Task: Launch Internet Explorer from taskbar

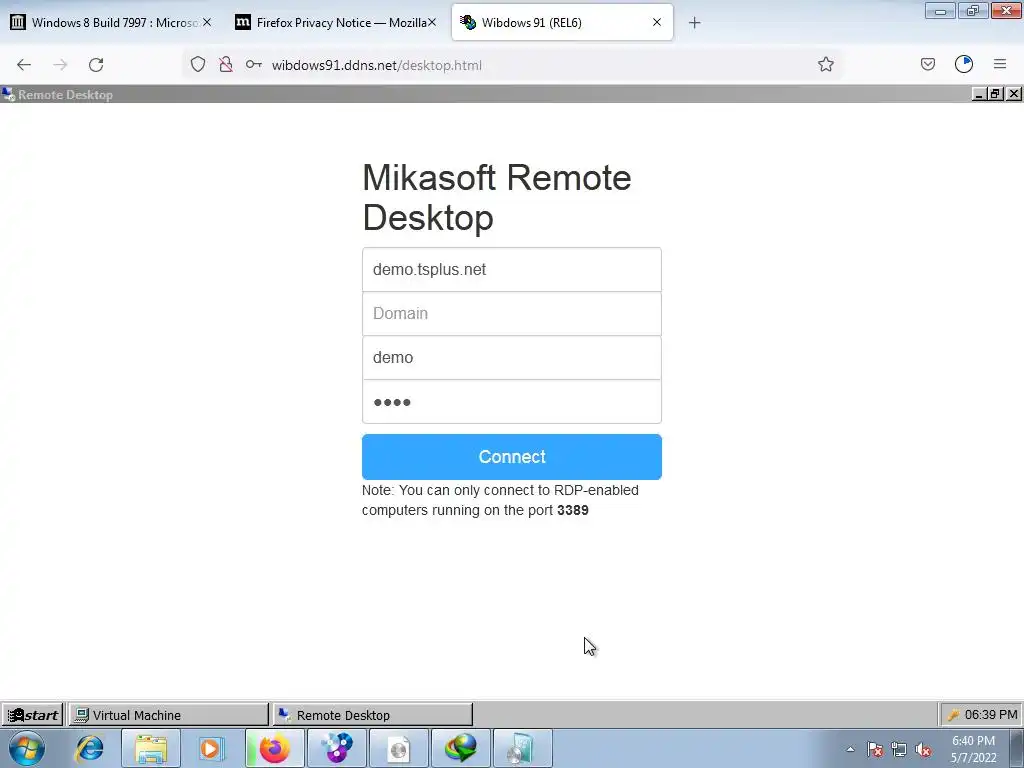Action: coord(89,748)
